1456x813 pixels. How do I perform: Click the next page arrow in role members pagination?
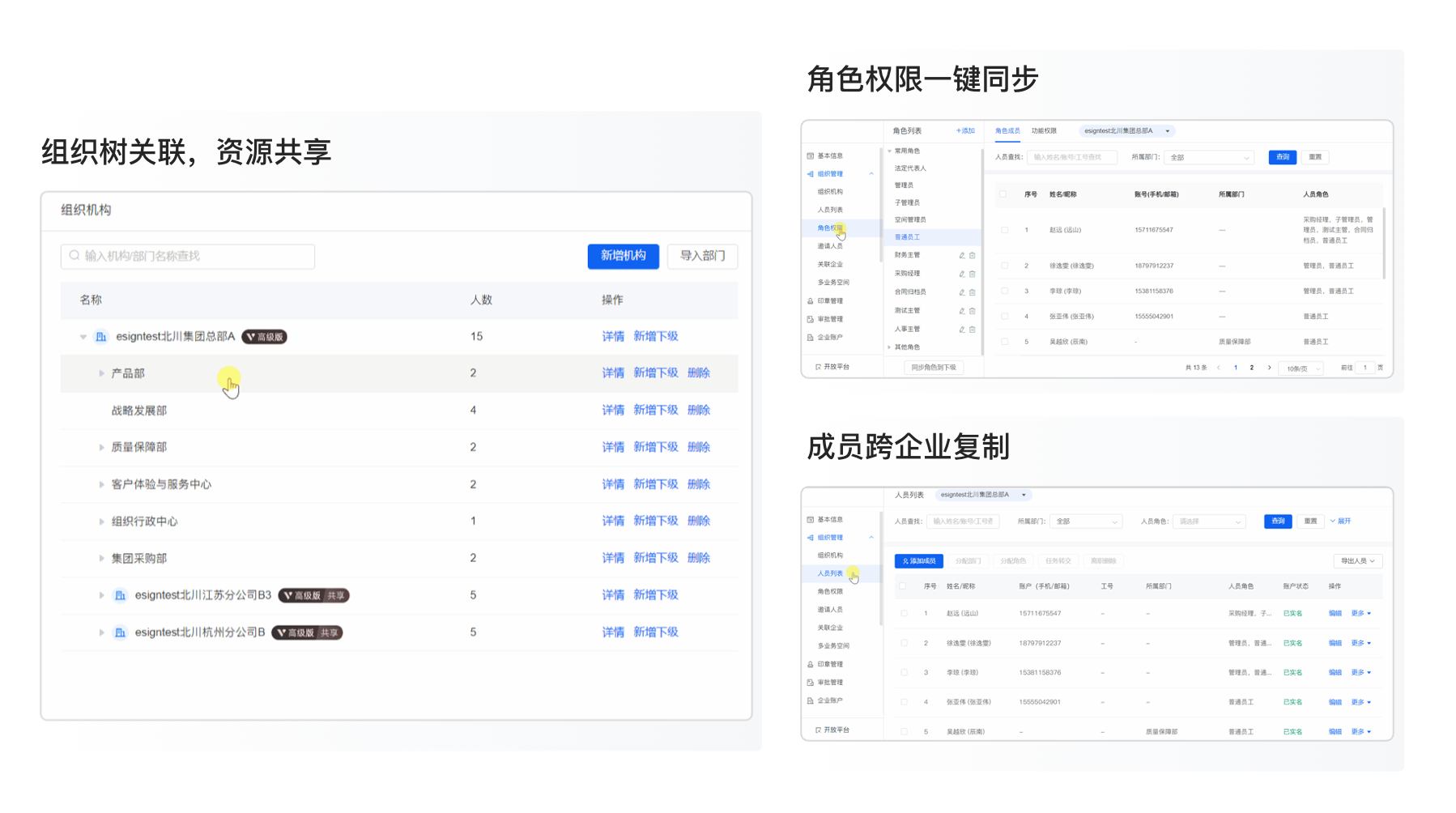pos(1269,368)
